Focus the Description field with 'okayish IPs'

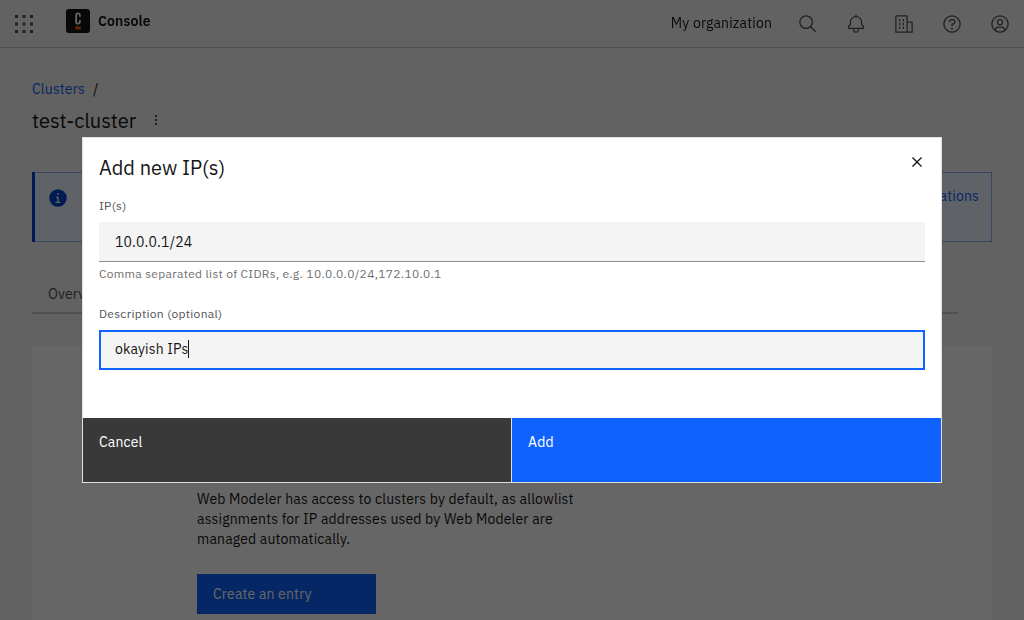pyautogui.click(x=511, y=349)
